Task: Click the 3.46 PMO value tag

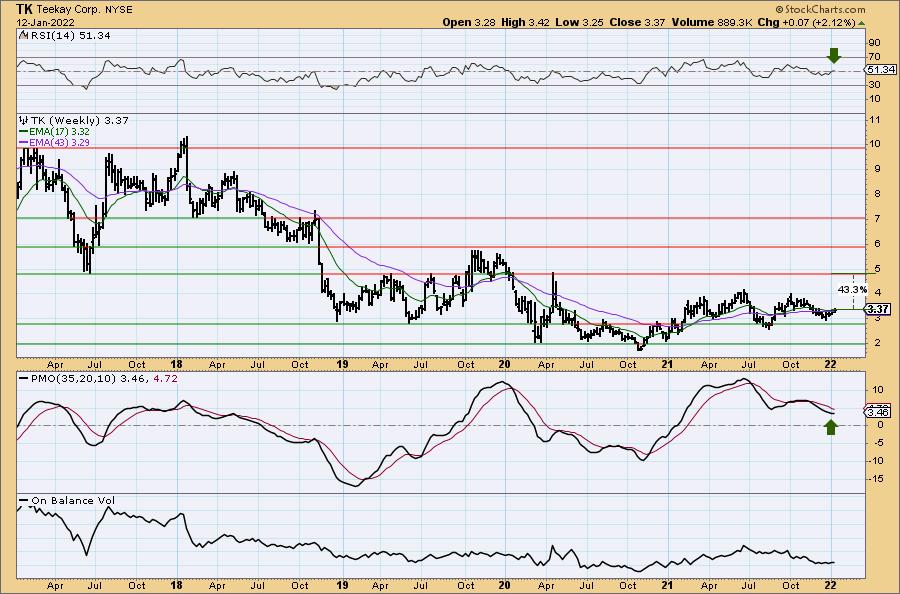Action: click(x=878, y=413)
